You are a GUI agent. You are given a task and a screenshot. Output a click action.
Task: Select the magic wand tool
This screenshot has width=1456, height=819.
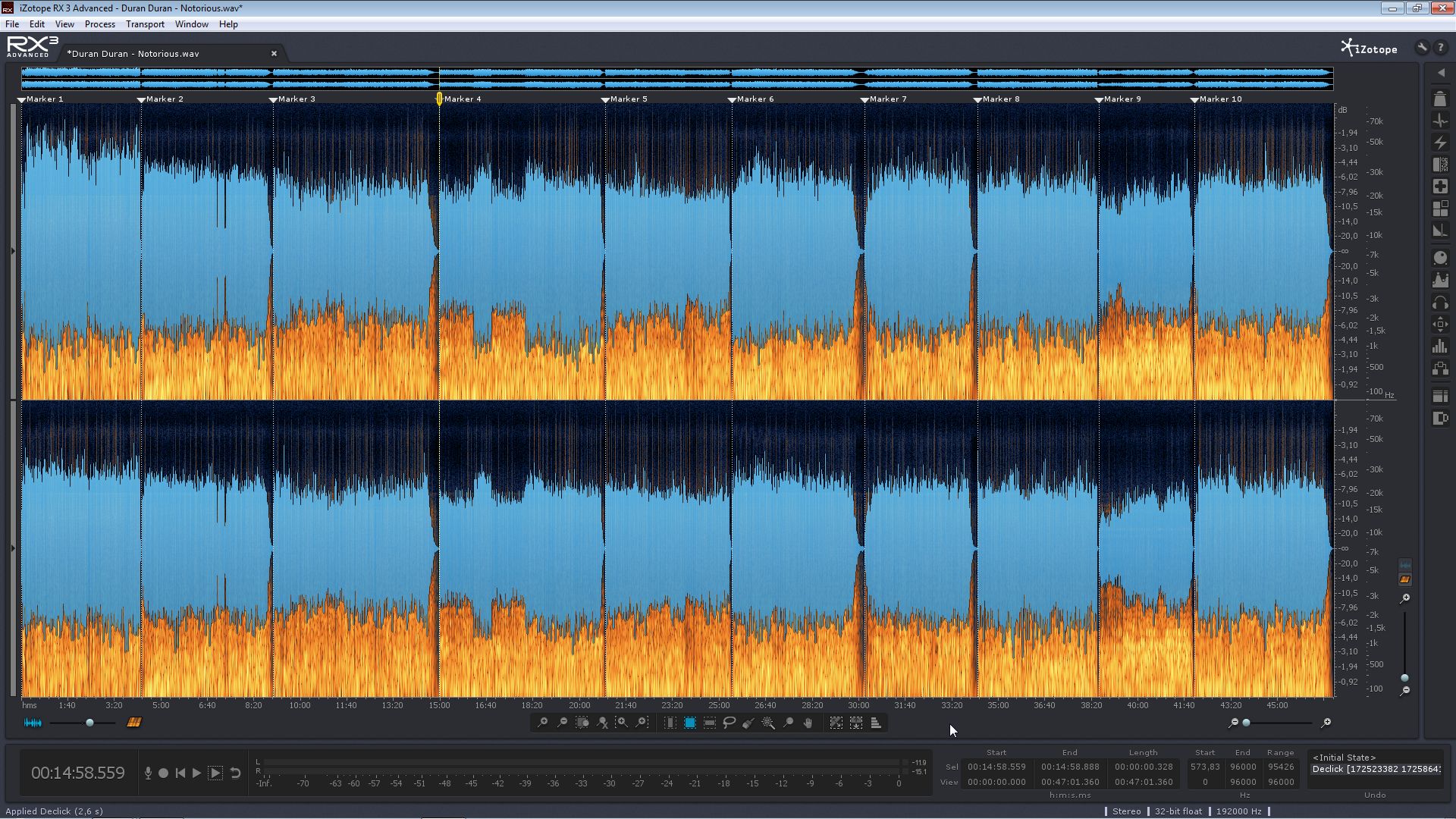point(768,723)
